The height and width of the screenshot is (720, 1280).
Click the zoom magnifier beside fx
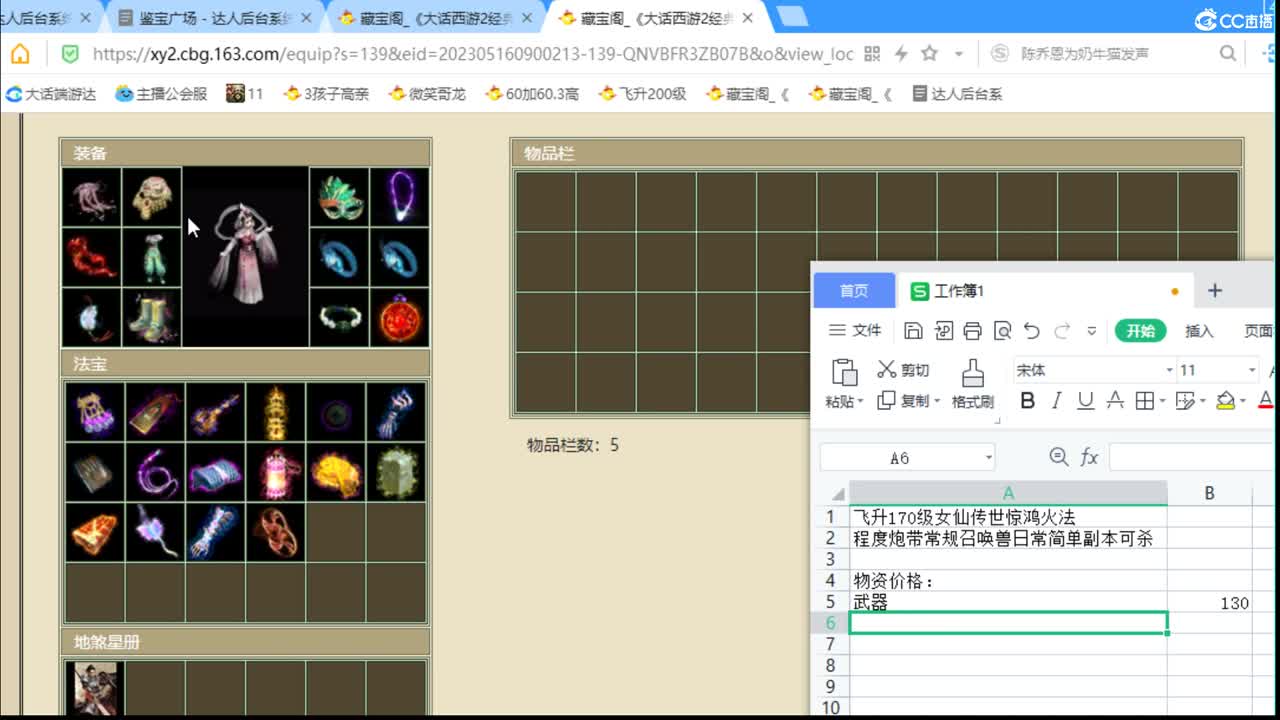1059,457
